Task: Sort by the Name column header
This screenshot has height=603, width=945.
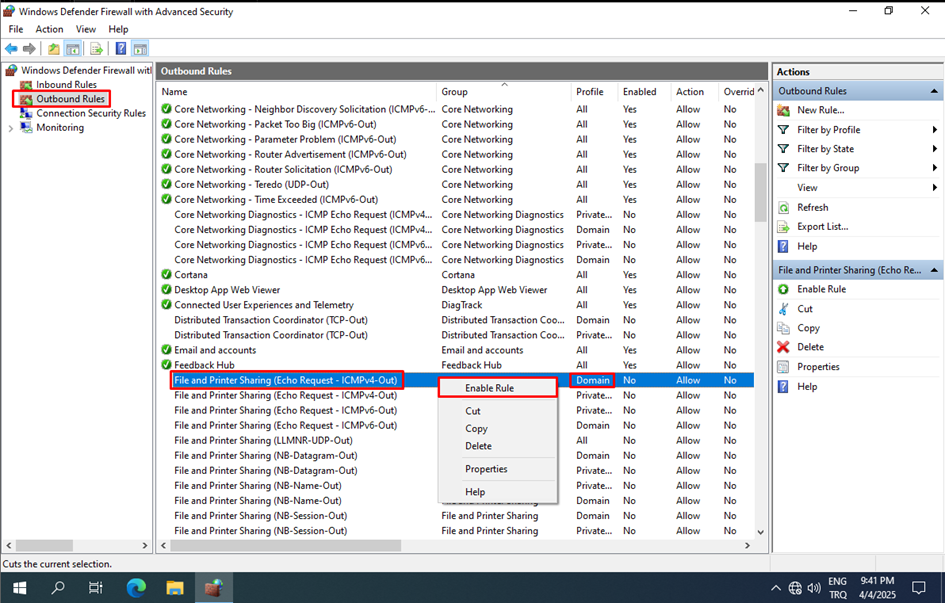Action: coord(297,92)
